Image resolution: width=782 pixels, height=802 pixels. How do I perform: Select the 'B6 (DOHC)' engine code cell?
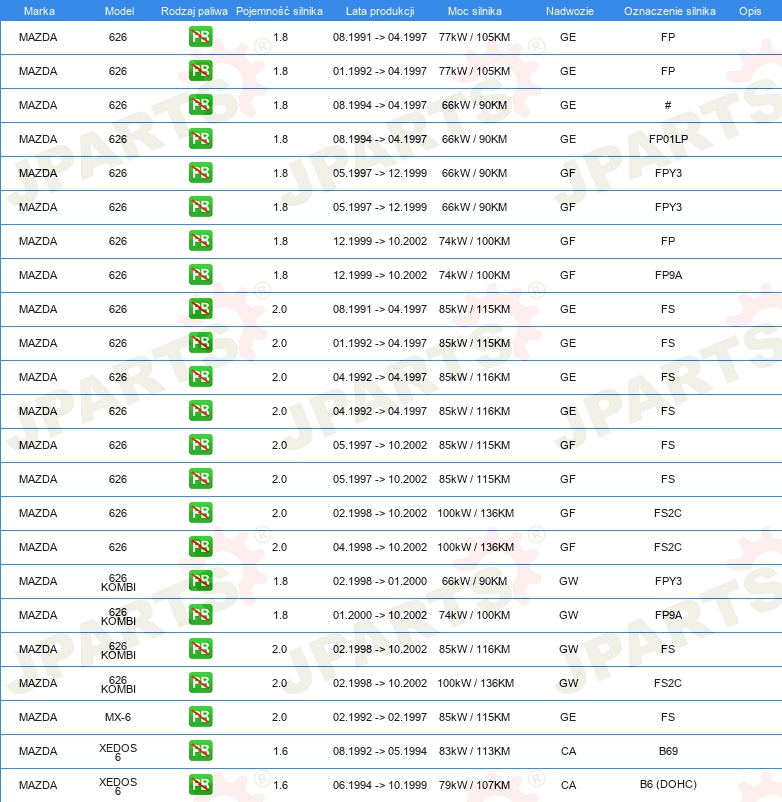click(668, 784)
